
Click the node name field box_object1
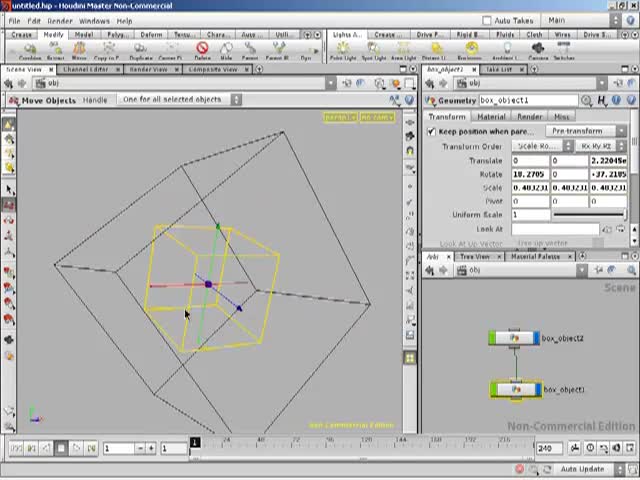coord(528,100)
